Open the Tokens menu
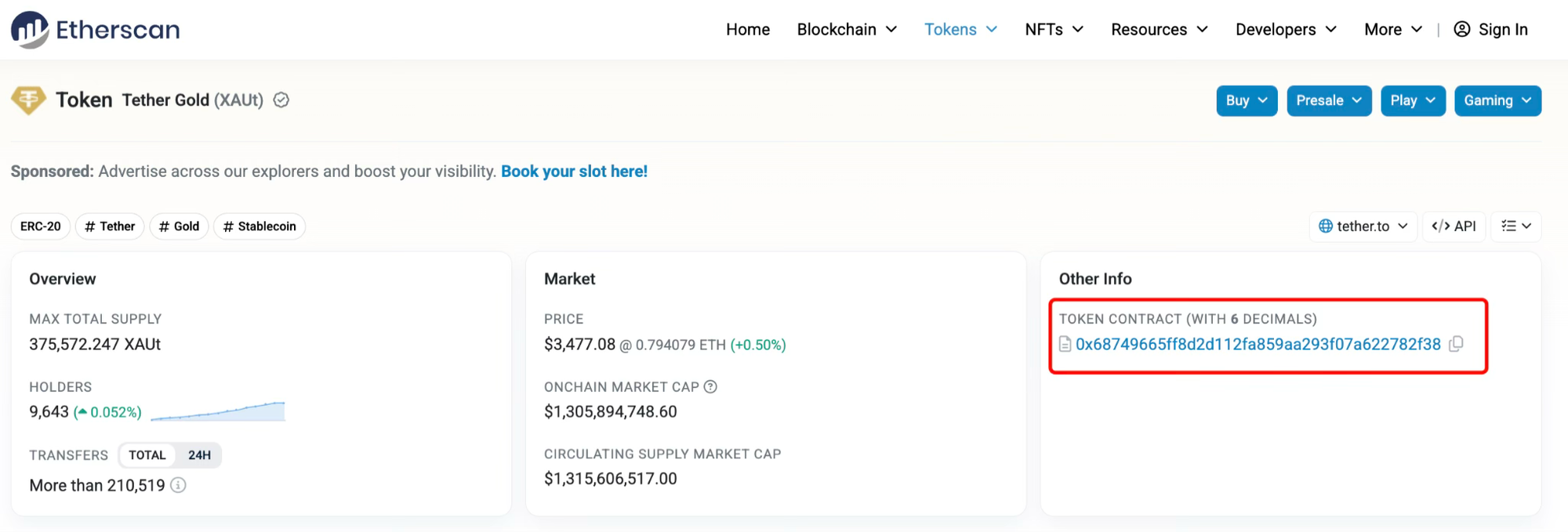This screenshot has height=532, width=1568. pos(960,30)
